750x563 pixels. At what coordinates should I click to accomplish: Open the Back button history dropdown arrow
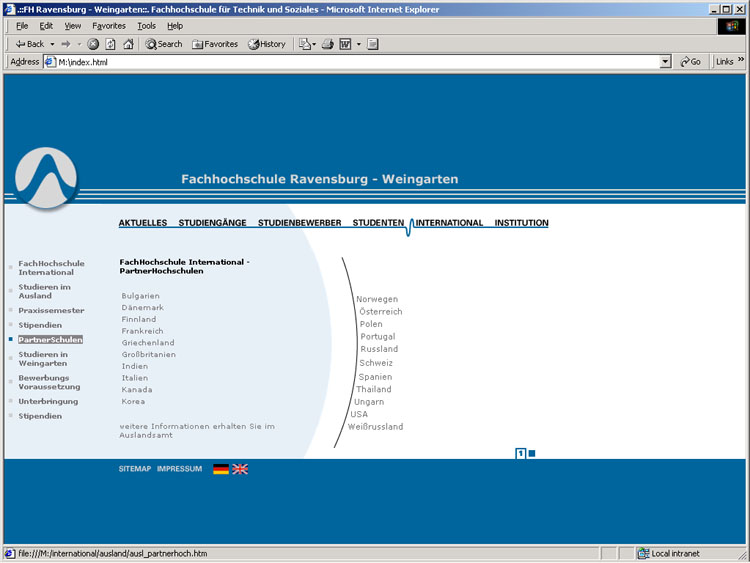(x=52, y=44)
